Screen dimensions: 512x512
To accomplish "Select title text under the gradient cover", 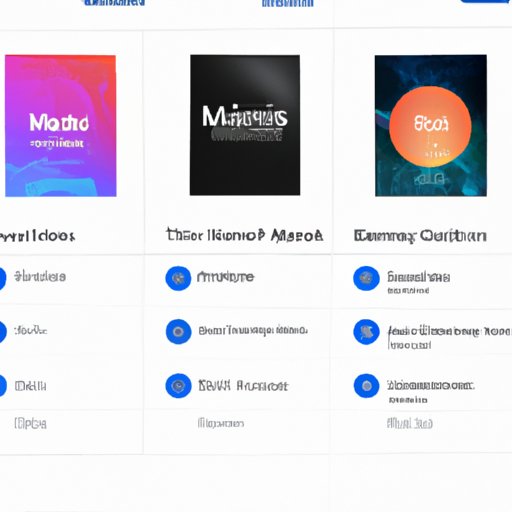I will (37, 236).
